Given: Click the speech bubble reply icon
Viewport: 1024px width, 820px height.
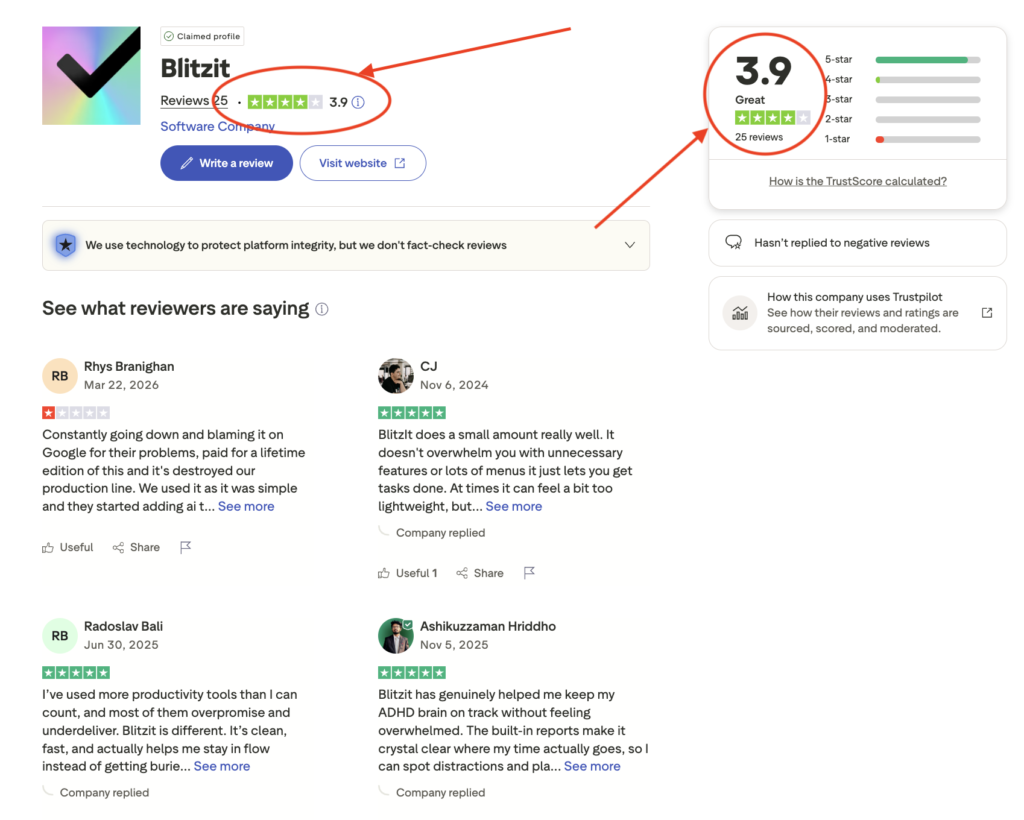Looking at the screenshot, I should [x=733, y=243].
